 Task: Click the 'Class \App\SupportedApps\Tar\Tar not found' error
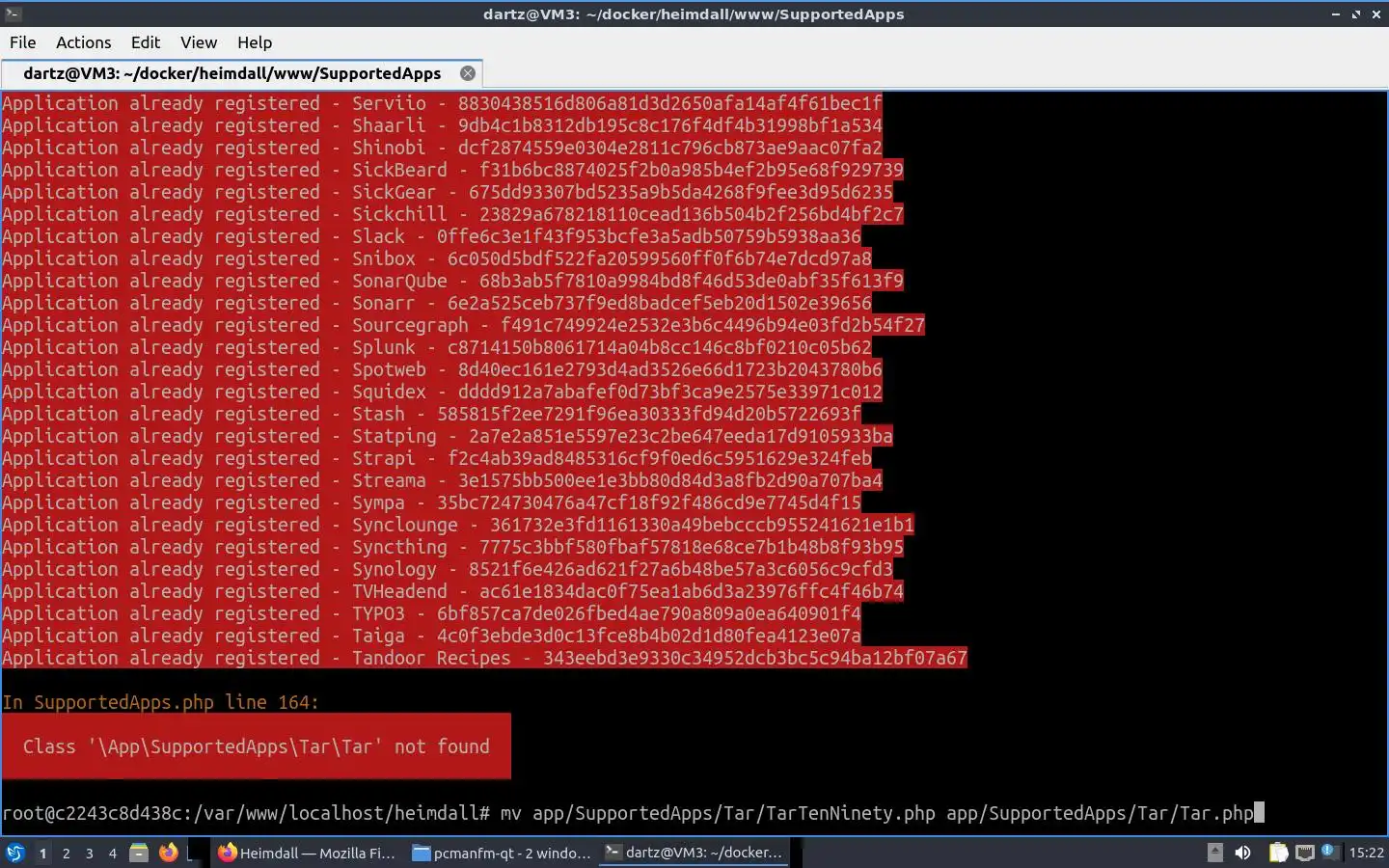256,746
